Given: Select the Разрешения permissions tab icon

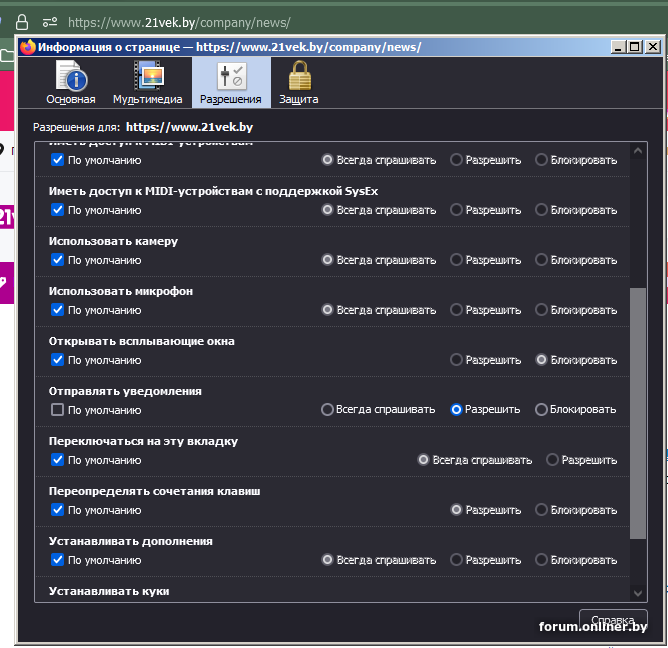Looking at the screenshot, I should click(231, 83).
